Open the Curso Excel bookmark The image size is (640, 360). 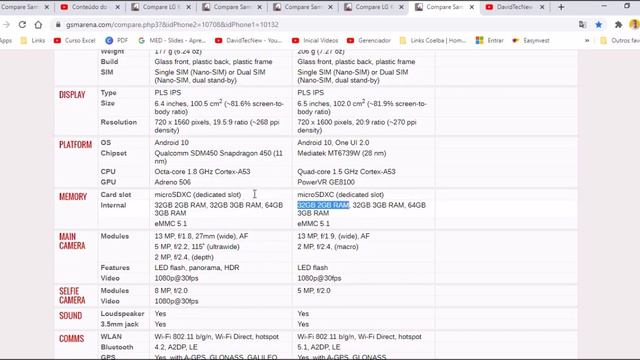coord(75,40)
